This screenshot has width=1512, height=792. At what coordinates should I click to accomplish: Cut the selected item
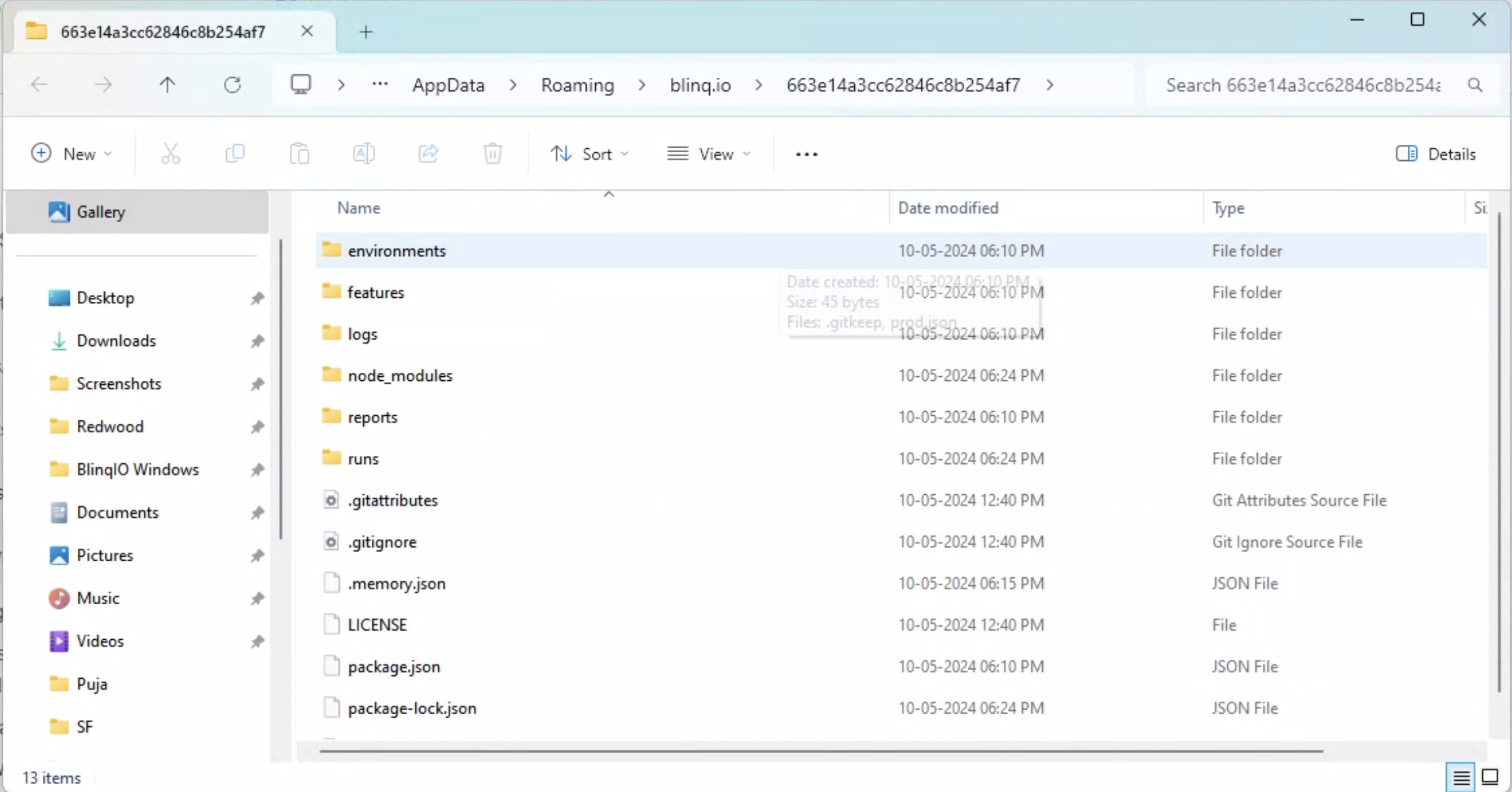171,154
